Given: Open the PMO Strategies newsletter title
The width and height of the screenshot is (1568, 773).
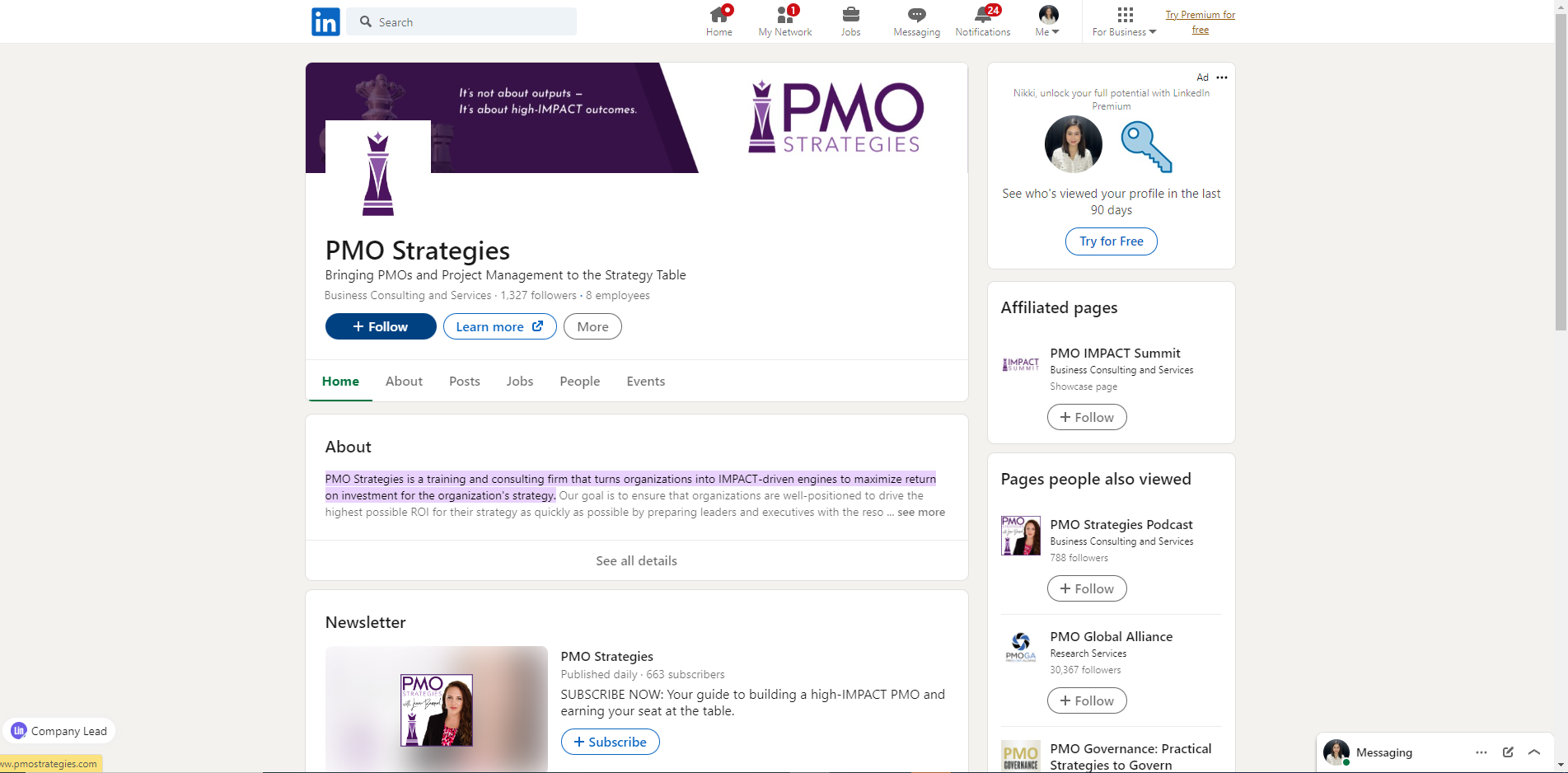Looking at the screenshot, I should pyautogui.click(x=607, y=656).
